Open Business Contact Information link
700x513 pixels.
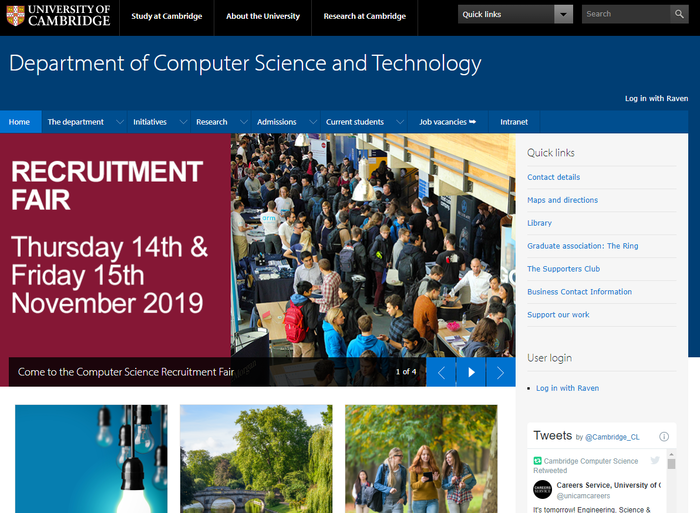[579, 292]
